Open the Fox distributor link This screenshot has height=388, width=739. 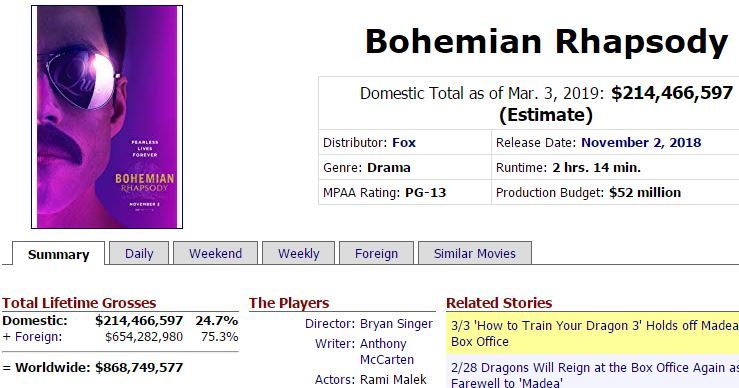click(x=404, y=142)
